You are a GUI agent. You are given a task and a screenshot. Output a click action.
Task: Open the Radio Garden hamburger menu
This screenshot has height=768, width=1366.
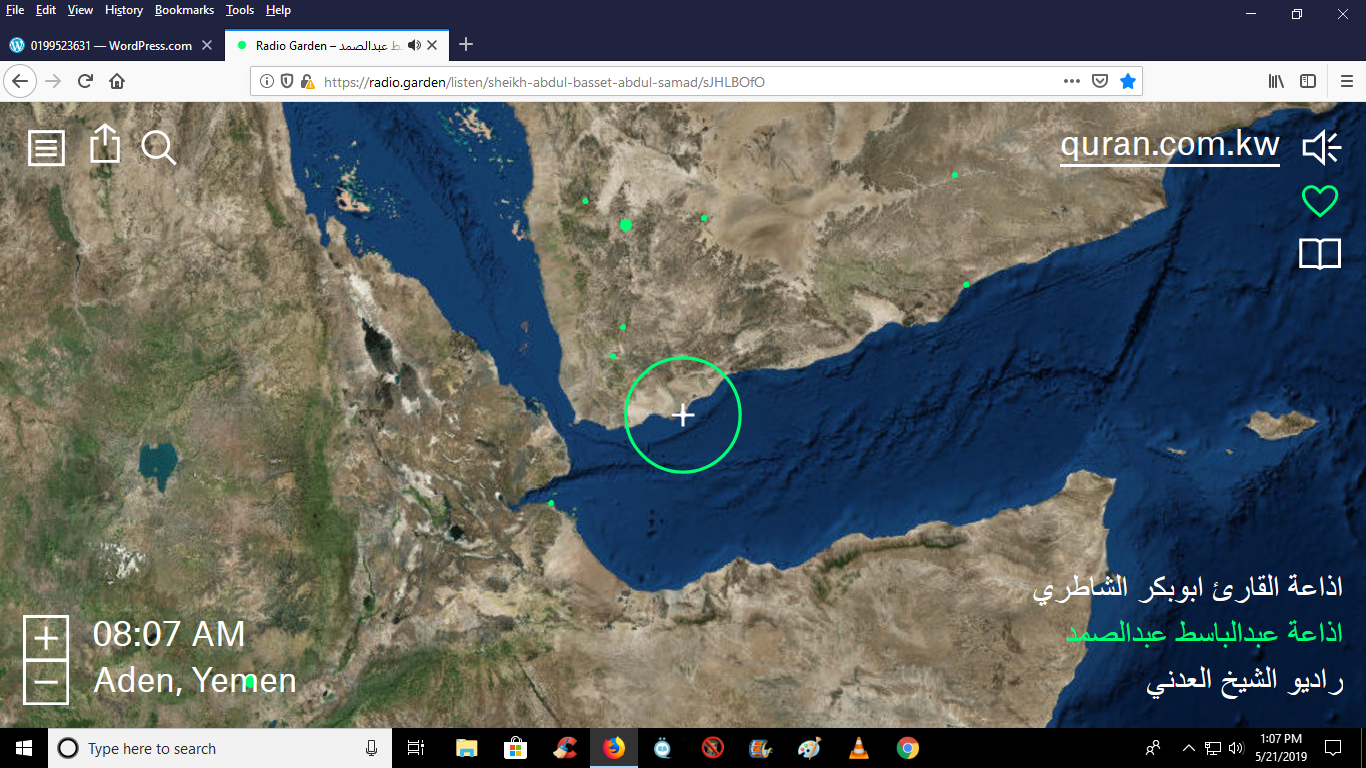point(46,148)
